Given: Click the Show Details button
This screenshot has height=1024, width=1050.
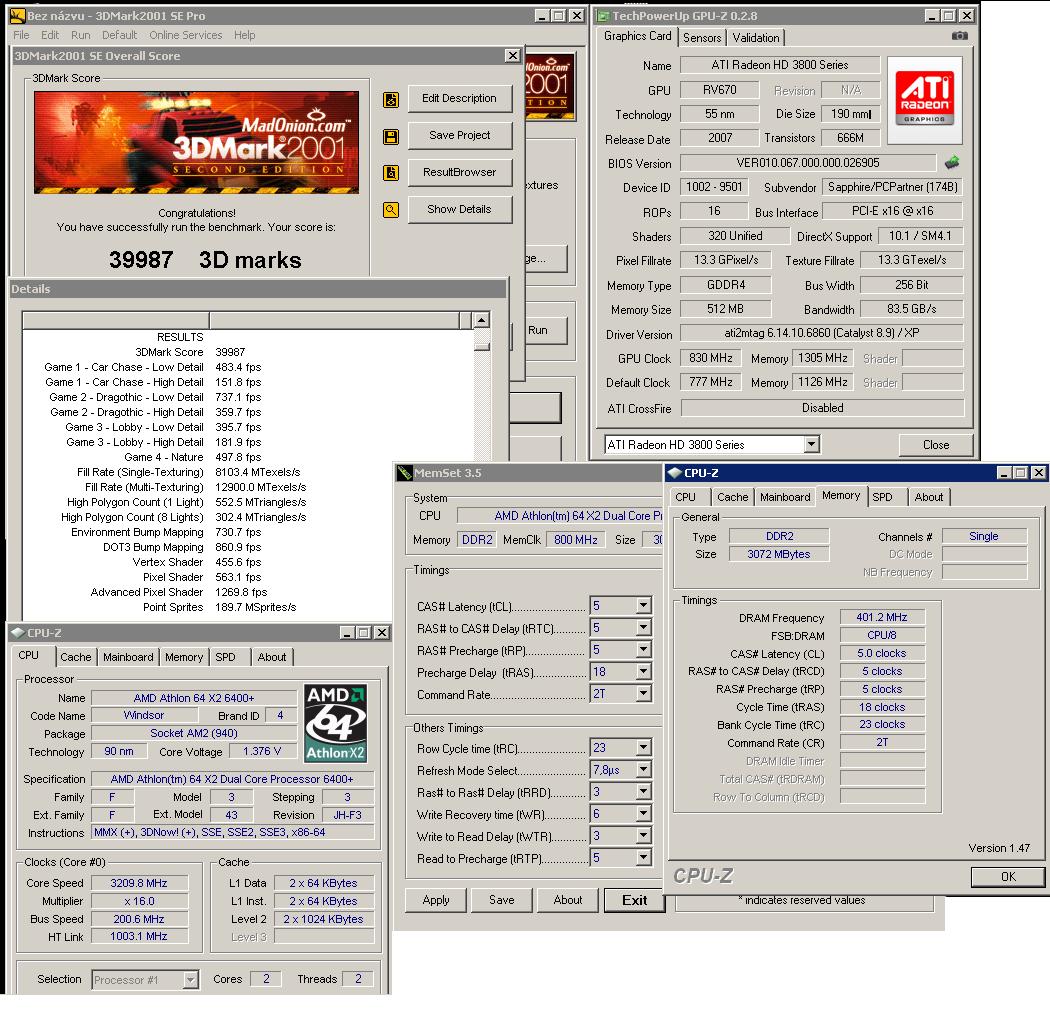Looking at the screenshot, I should (x=460, y=209).
